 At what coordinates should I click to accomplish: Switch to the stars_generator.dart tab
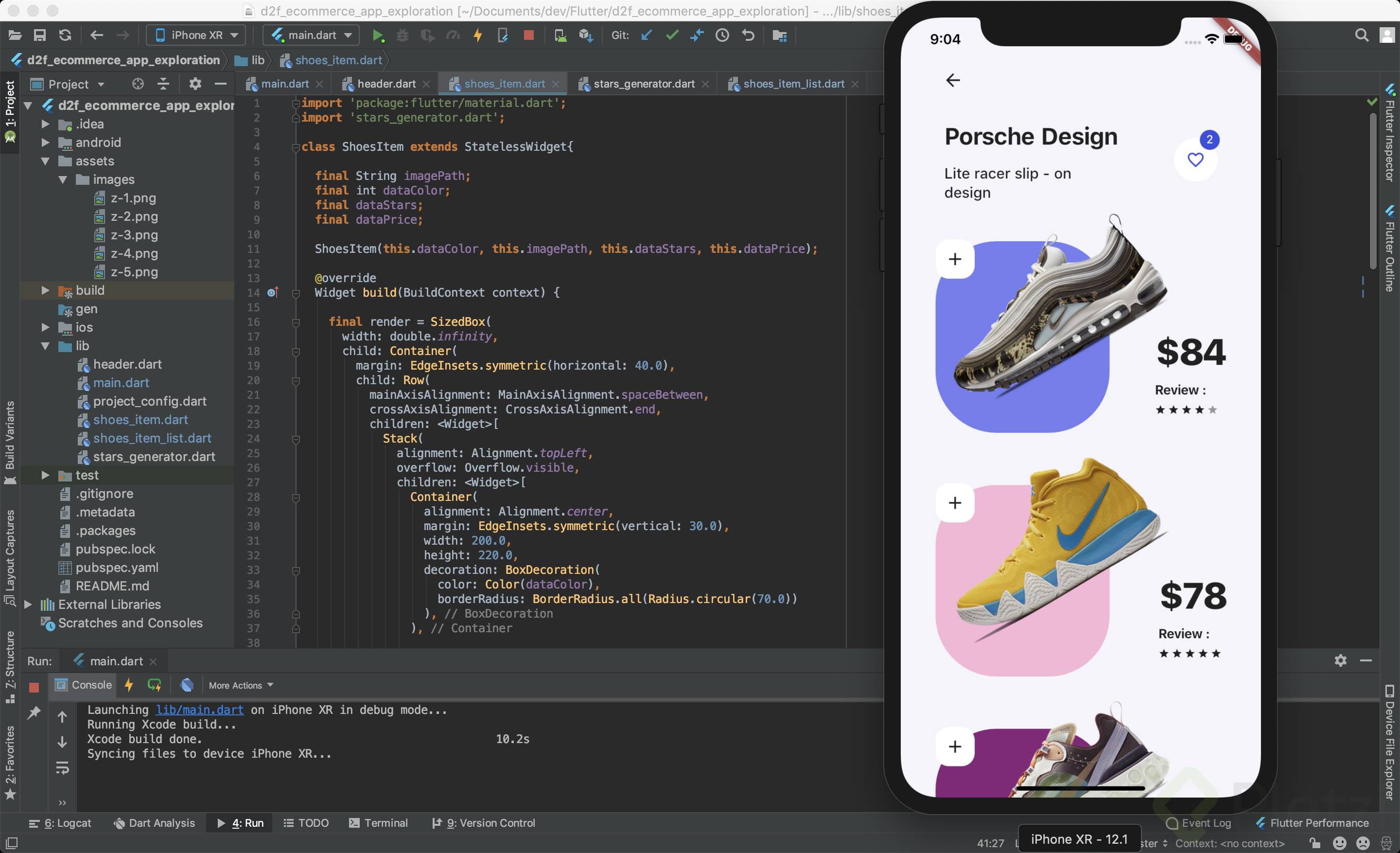pos(645,84)
